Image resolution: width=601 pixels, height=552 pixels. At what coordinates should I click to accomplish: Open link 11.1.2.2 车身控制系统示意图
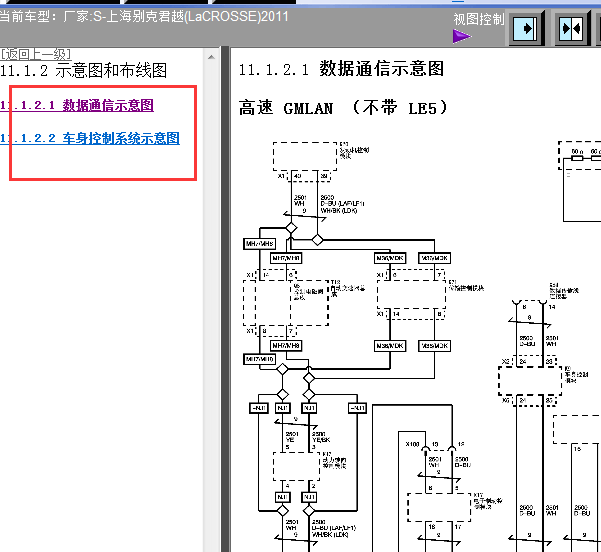pos(90,138)
